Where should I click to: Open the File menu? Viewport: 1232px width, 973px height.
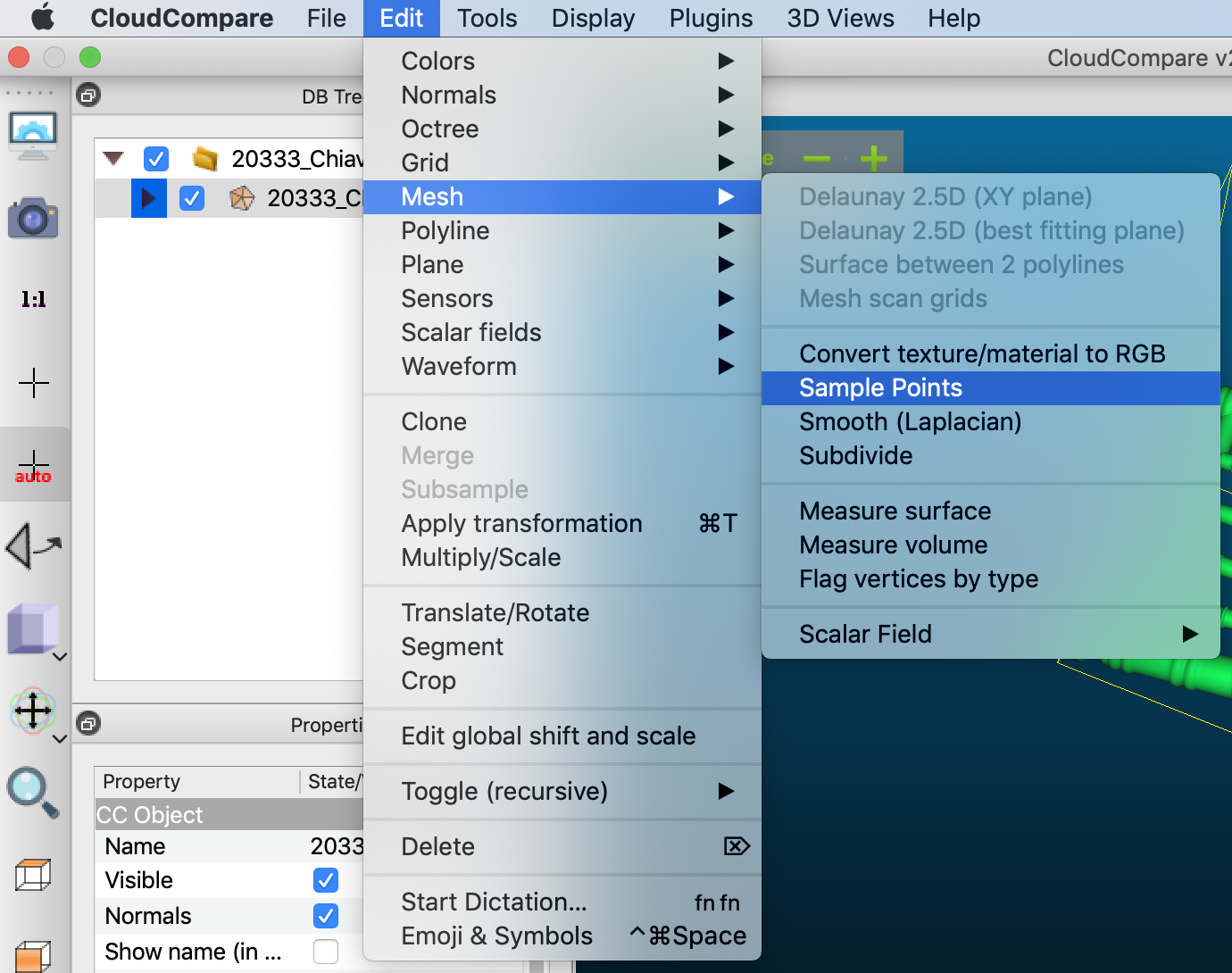tap(326, 18)
